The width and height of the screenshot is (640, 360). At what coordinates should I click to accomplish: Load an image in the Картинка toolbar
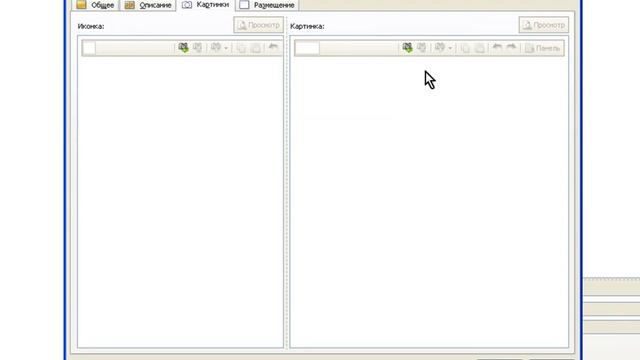click(407, 48)
